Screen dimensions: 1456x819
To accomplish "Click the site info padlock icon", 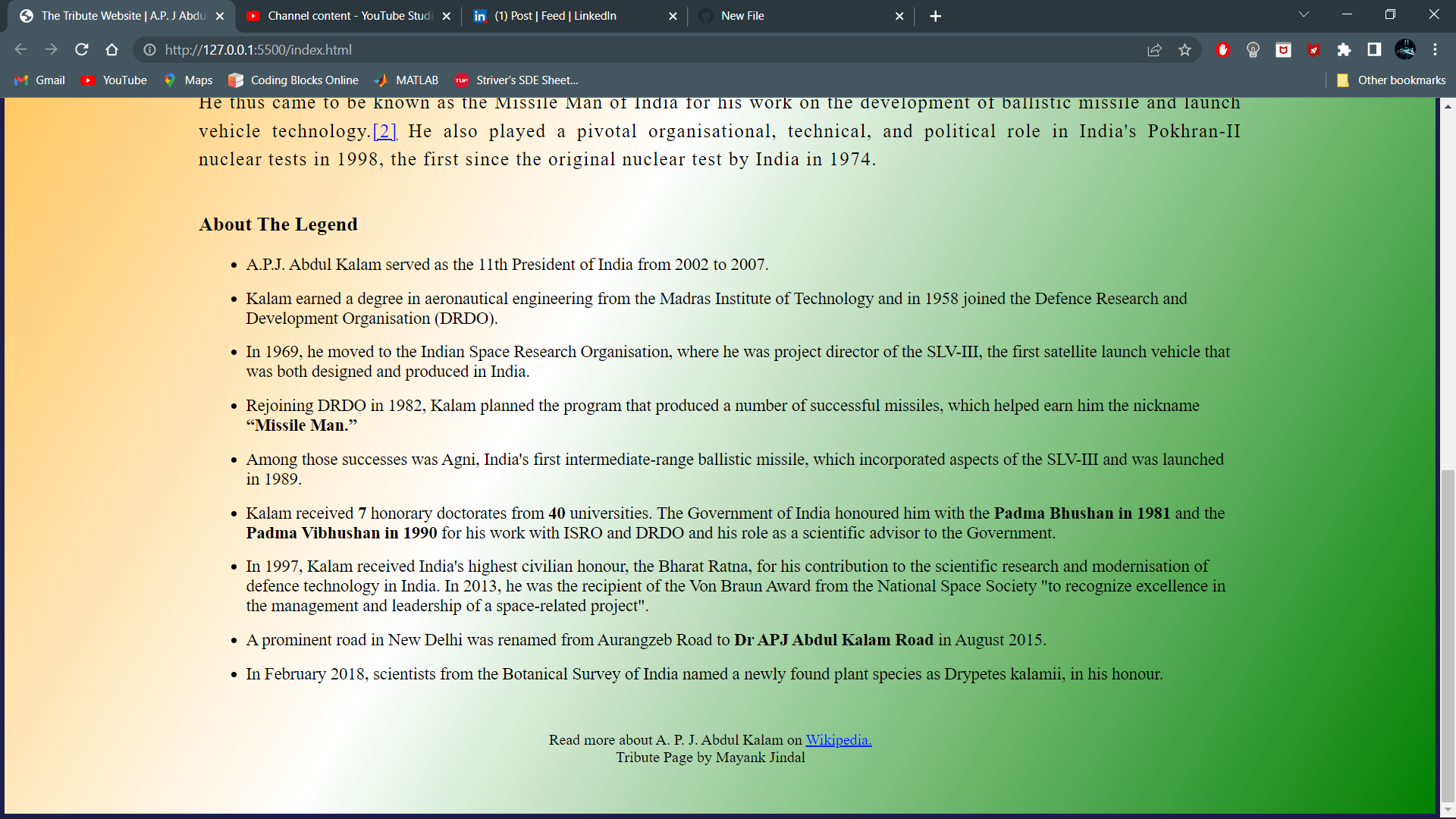I will coord(149,50).
